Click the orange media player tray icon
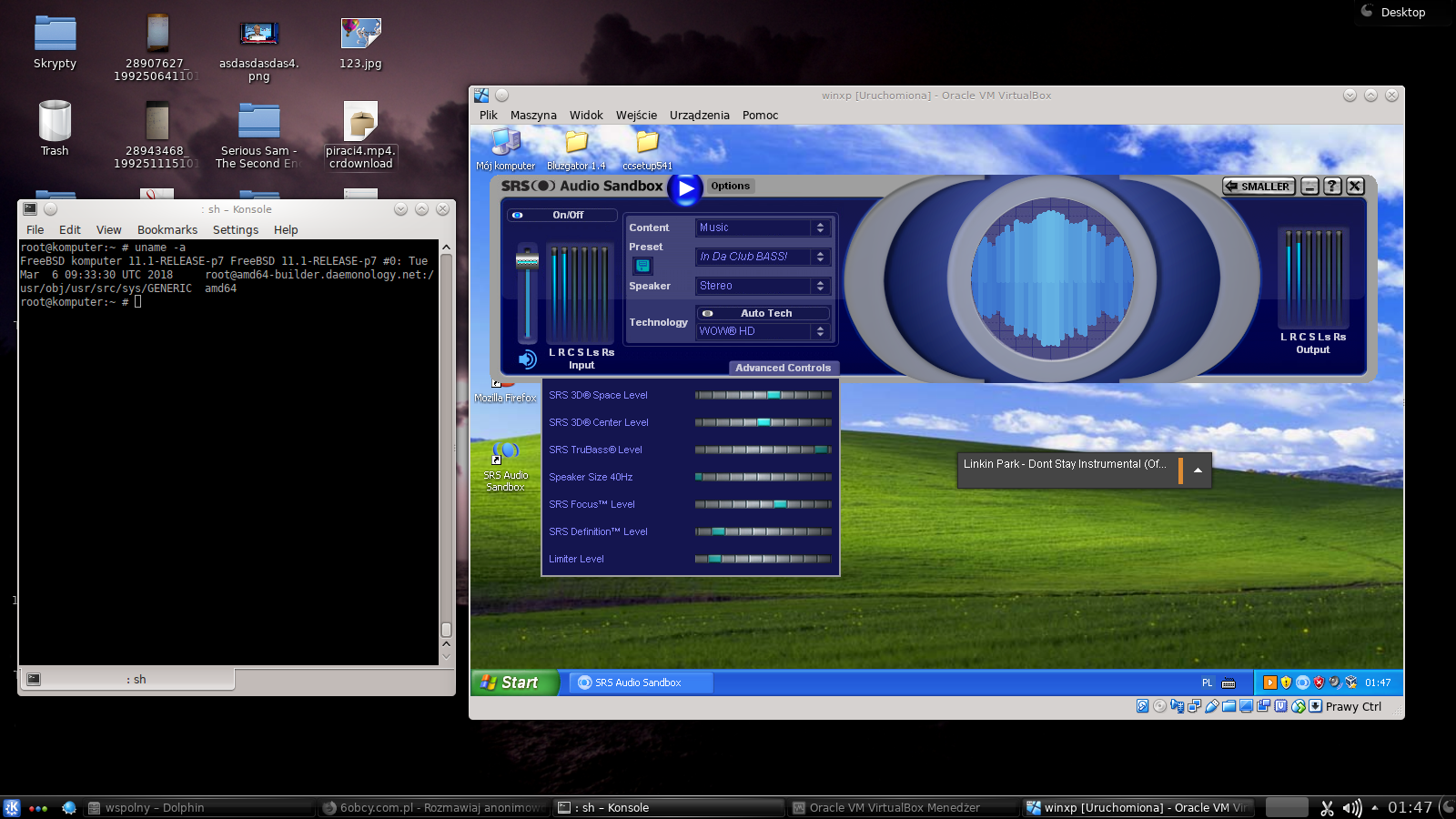 point(1269,682)
